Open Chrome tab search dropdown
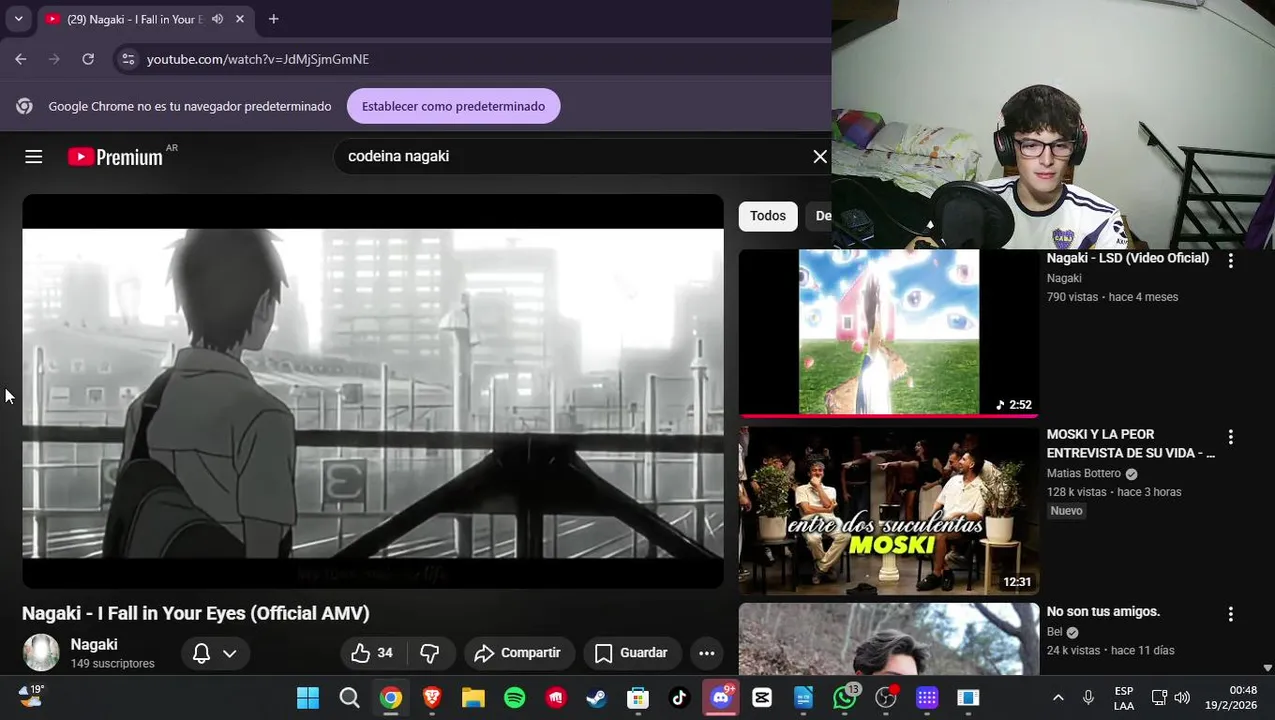The width and height of the screenshot is (1275, 720). 18,19
